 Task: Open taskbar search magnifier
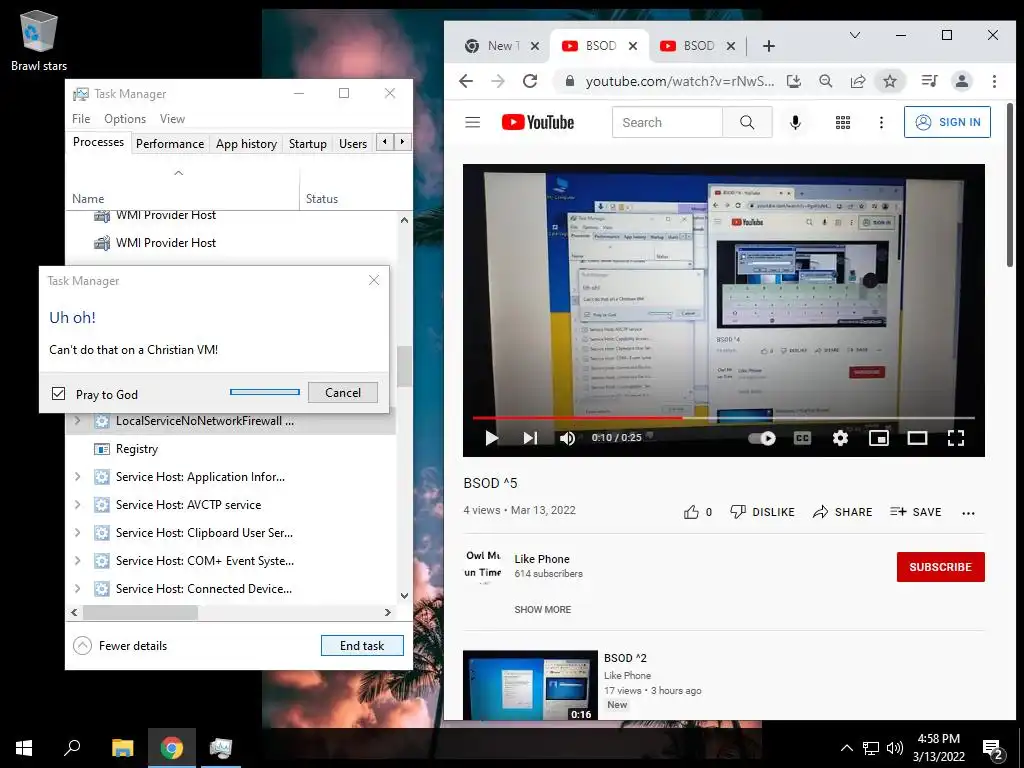tap(72, 748)
